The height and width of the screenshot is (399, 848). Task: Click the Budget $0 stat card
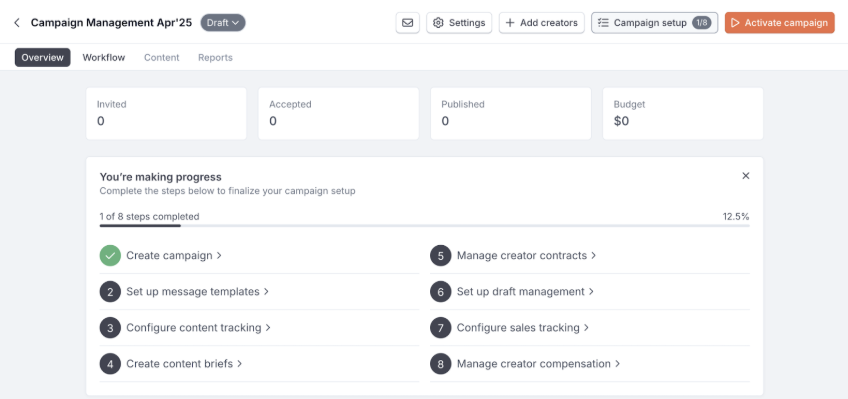pyautogui.click(x=683, y=114)
